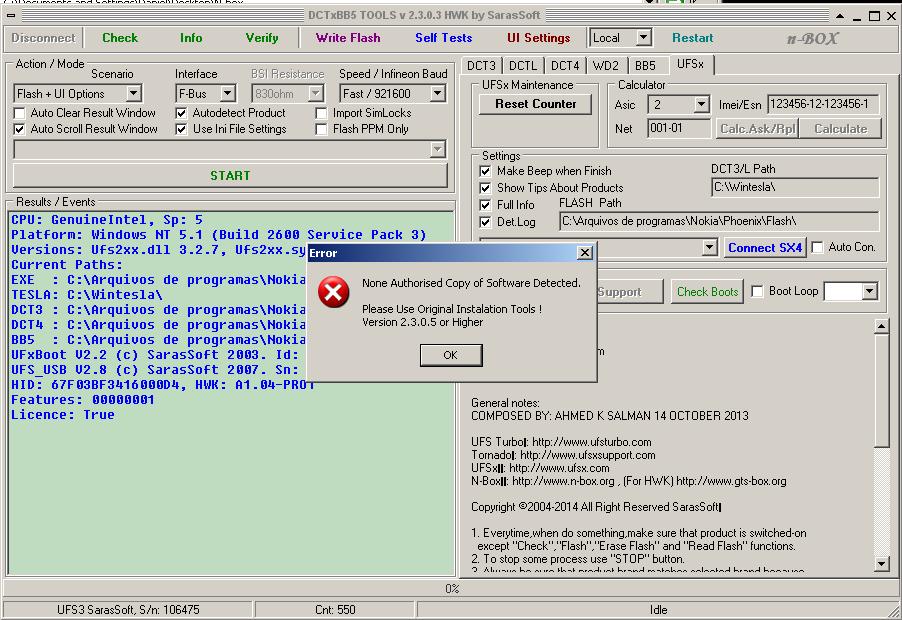The width and height of the screenshot is (902, 620).
Task: Click the notes scrollbar up arrow
Action: [x=881, y=327]
